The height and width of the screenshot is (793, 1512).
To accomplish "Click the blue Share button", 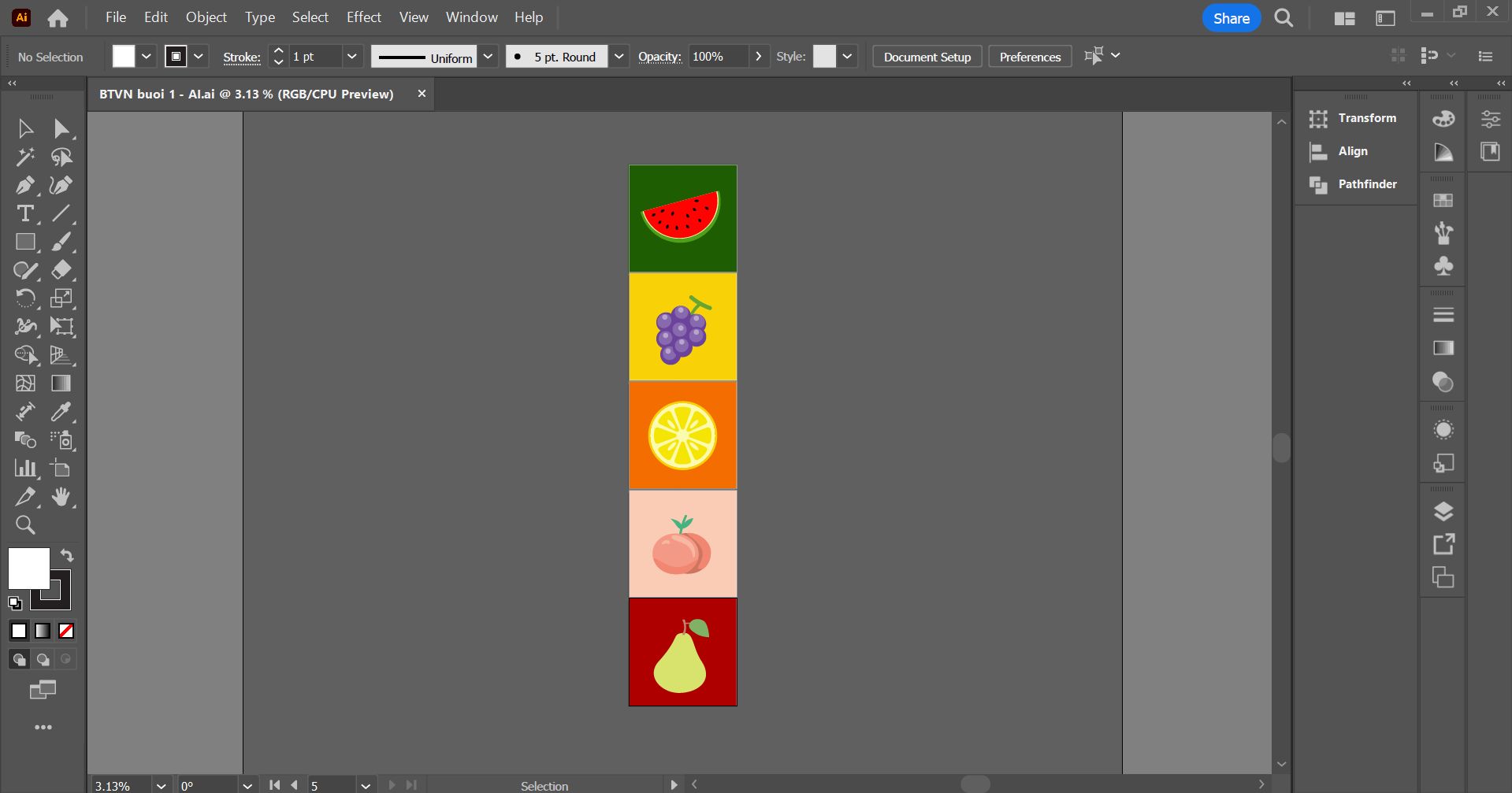I will pyautogui.click(x=1232, y=18).
